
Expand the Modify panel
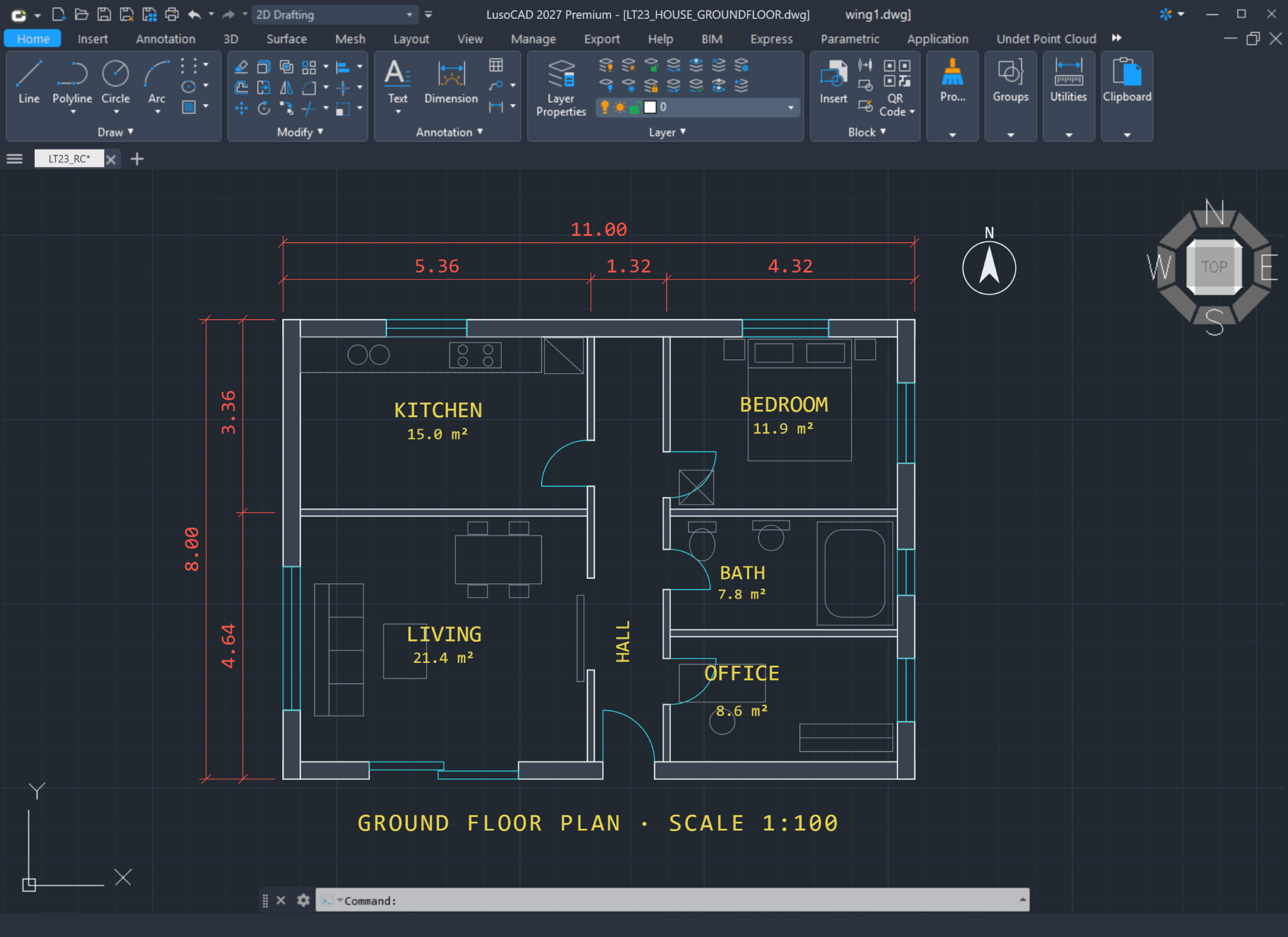300,132
